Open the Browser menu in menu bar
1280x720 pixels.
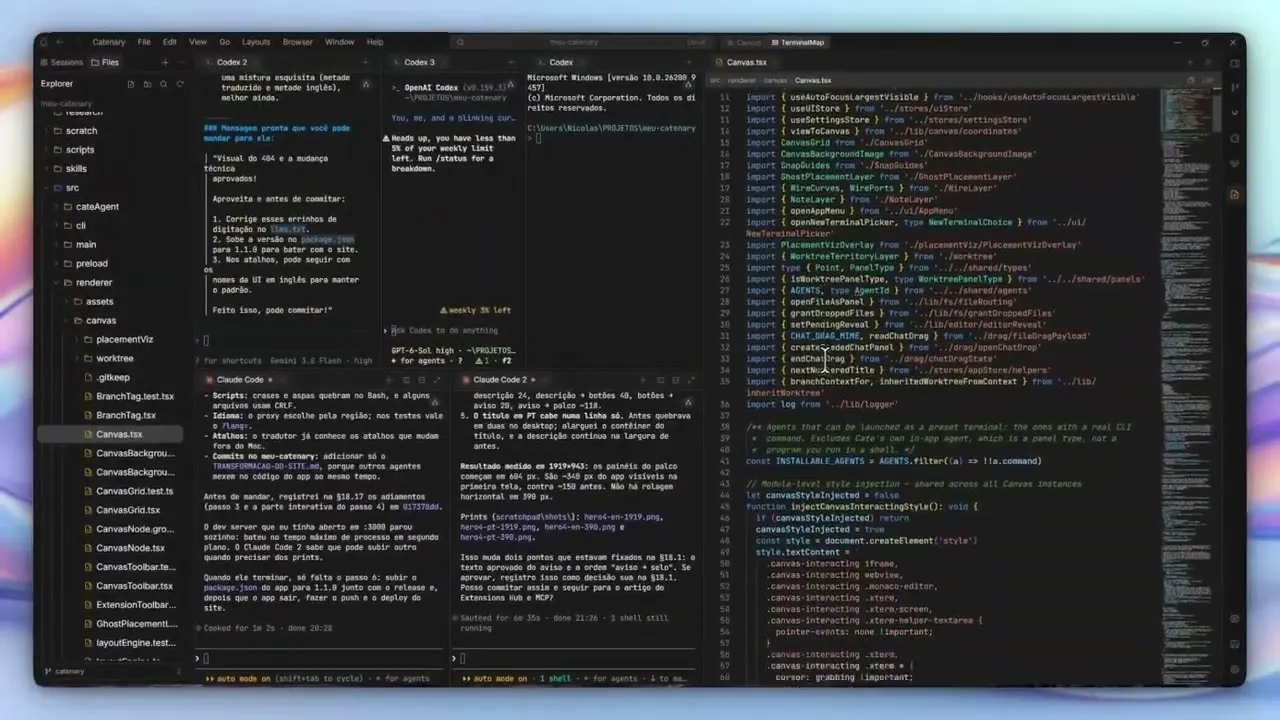tap(298, 42)
